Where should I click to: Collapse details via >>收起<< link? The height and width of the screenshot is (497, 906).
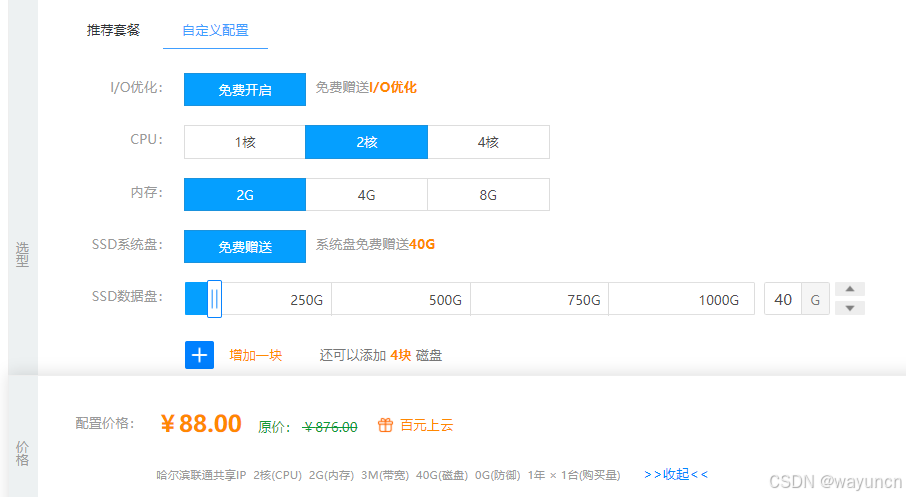tap(675, 474)
